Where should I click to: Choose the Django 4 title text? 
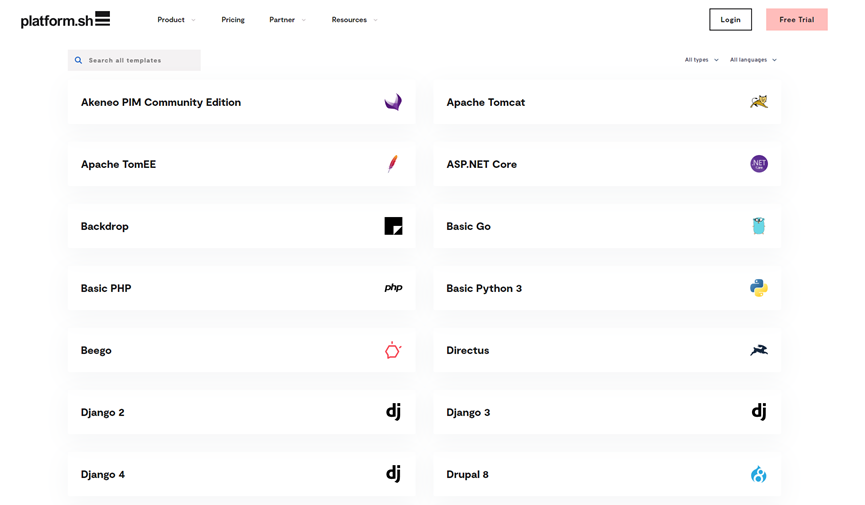(x=103, y=474)
